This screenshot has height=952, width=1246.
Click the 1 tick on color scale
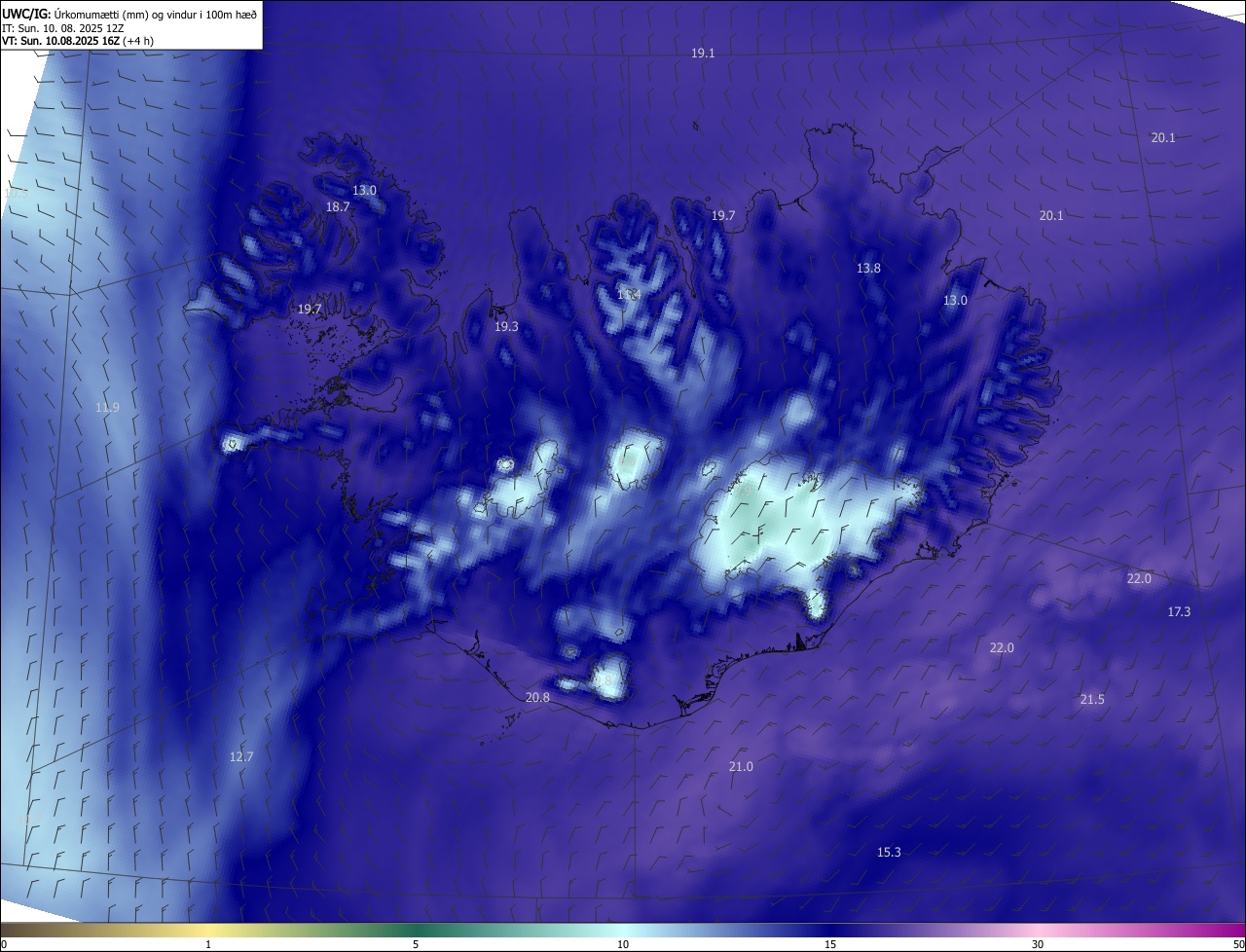click(x=208, y=945)
